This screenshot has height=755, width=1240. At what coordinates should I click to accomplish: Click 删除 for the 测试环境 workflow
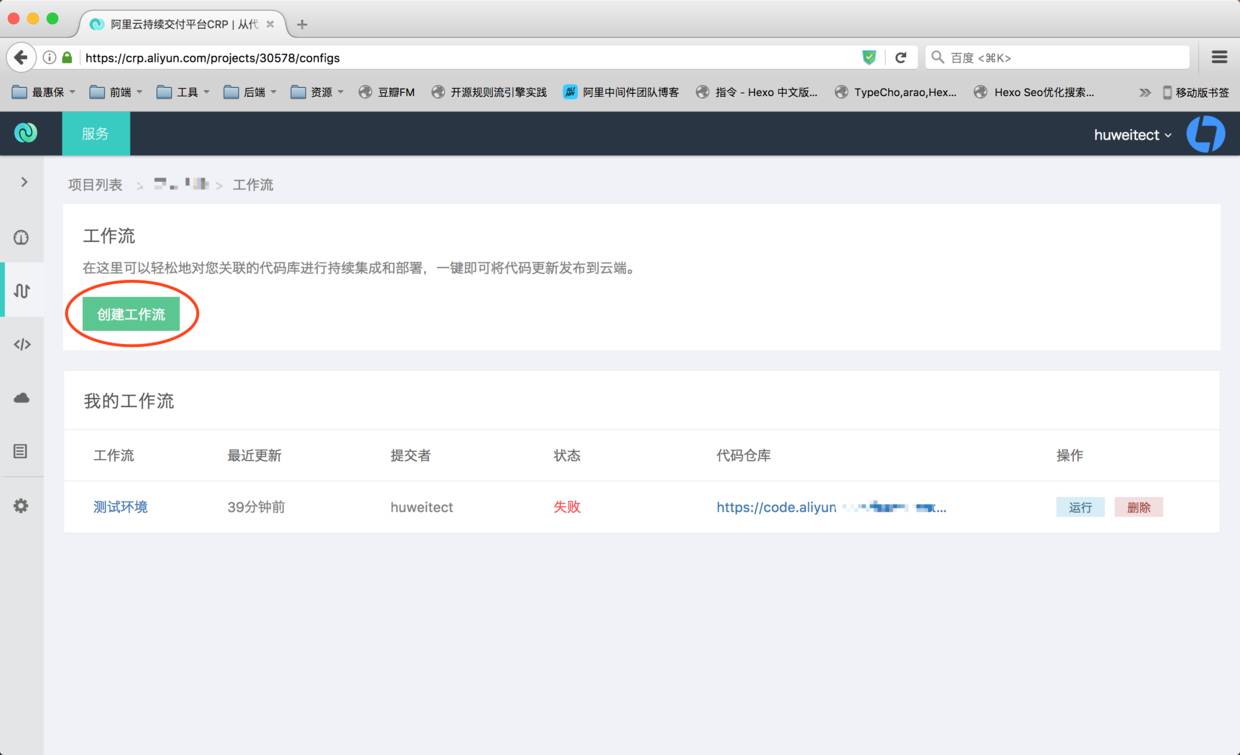(1138, 507)
